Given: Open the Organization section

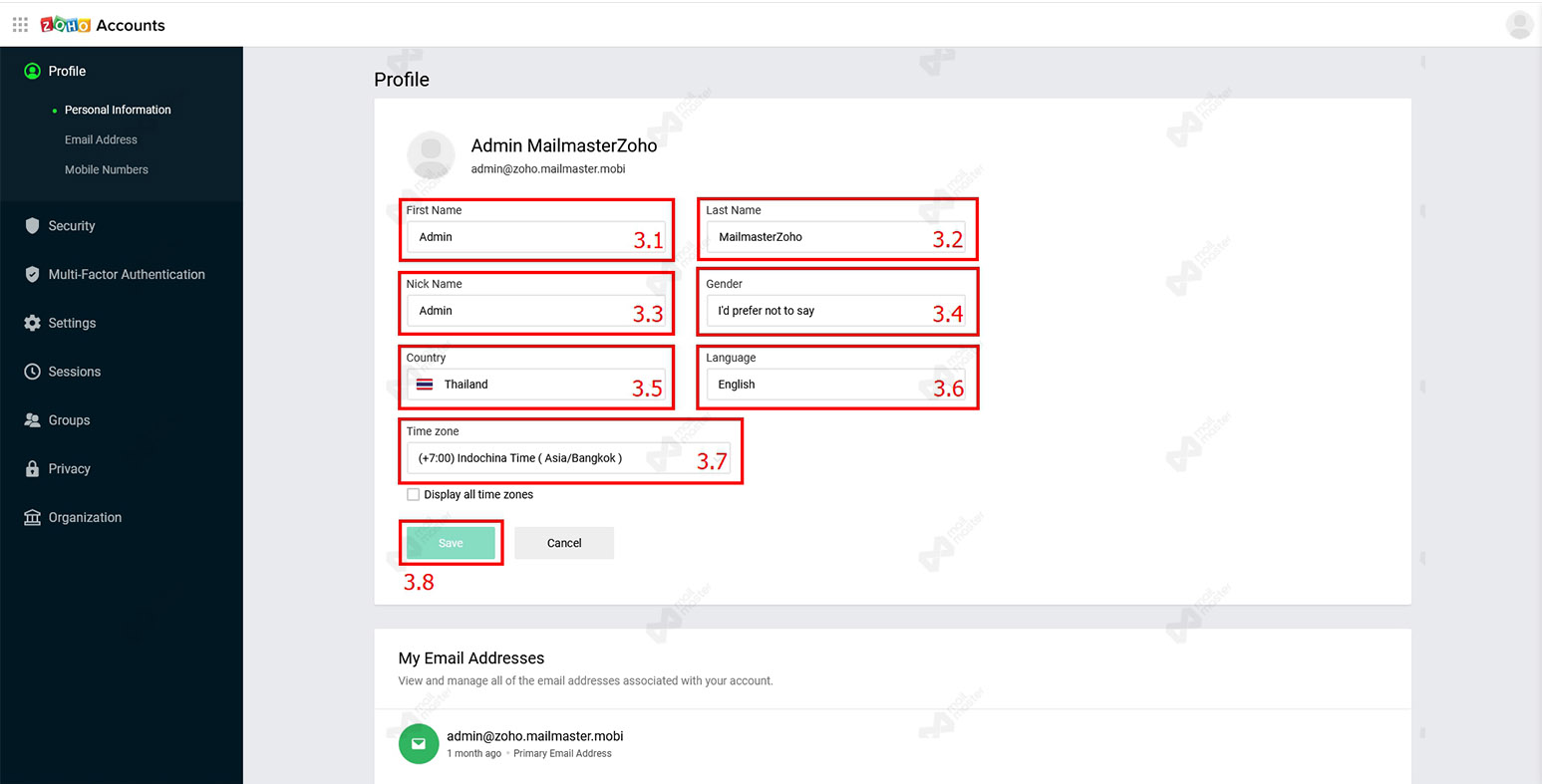Looking at the screenshot, I should click(85, 518).
